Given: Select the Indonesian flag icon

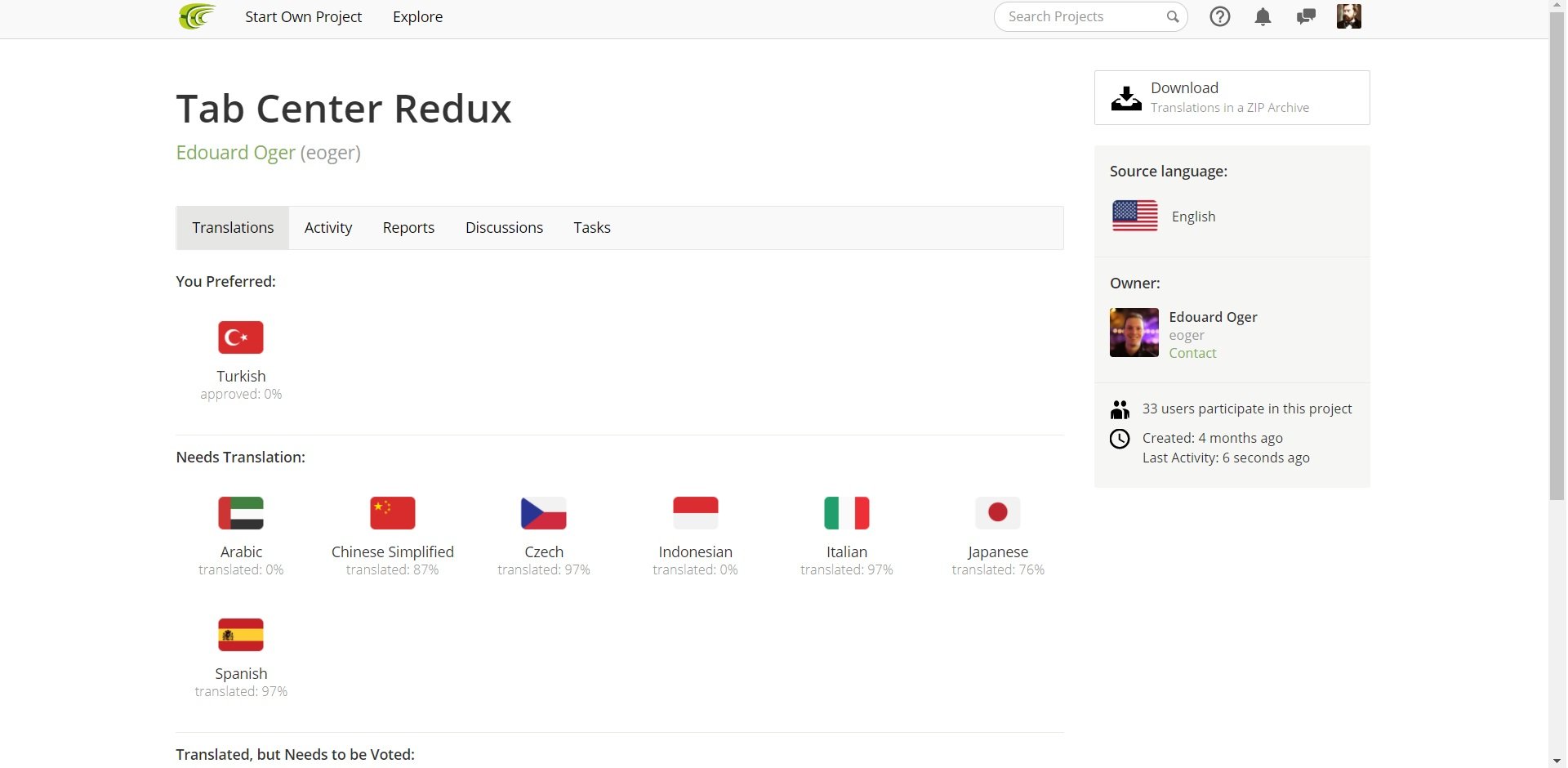Looking at the screenshot, I should pyautogui.click(x=696, y=513).
